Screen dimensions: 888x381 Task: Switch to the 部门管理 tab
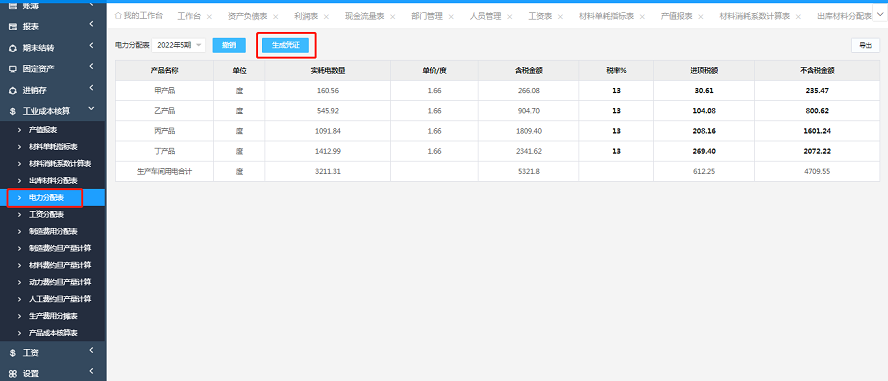(x=427, y=16)
